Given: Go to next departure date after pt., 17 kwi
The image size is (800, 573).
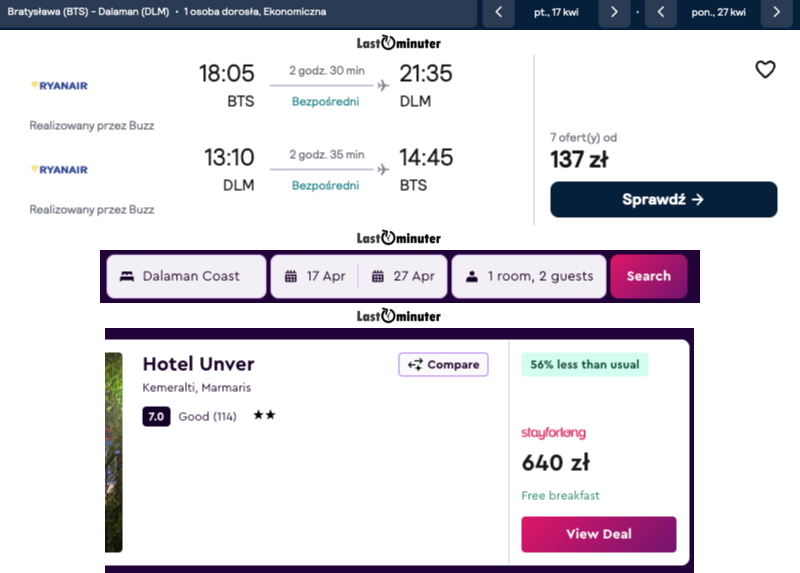Looking at the screenshot, I should tap(614, 12).
